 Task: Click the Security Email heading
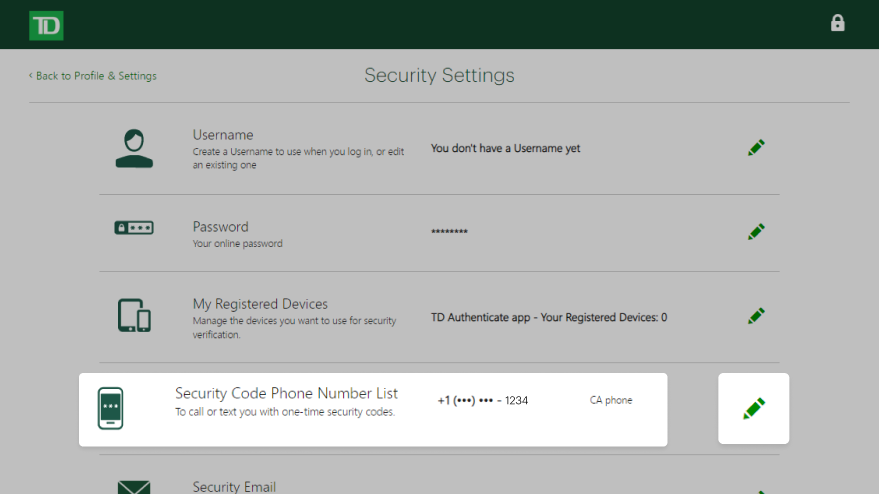click(234, 486)
